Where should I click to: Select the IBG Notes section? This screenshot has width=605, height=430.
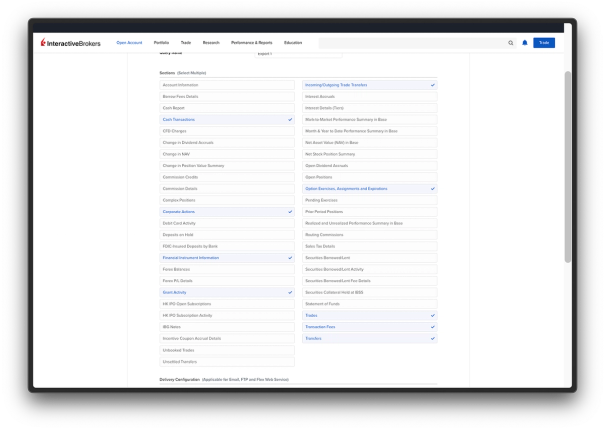(x=227, y=327)
